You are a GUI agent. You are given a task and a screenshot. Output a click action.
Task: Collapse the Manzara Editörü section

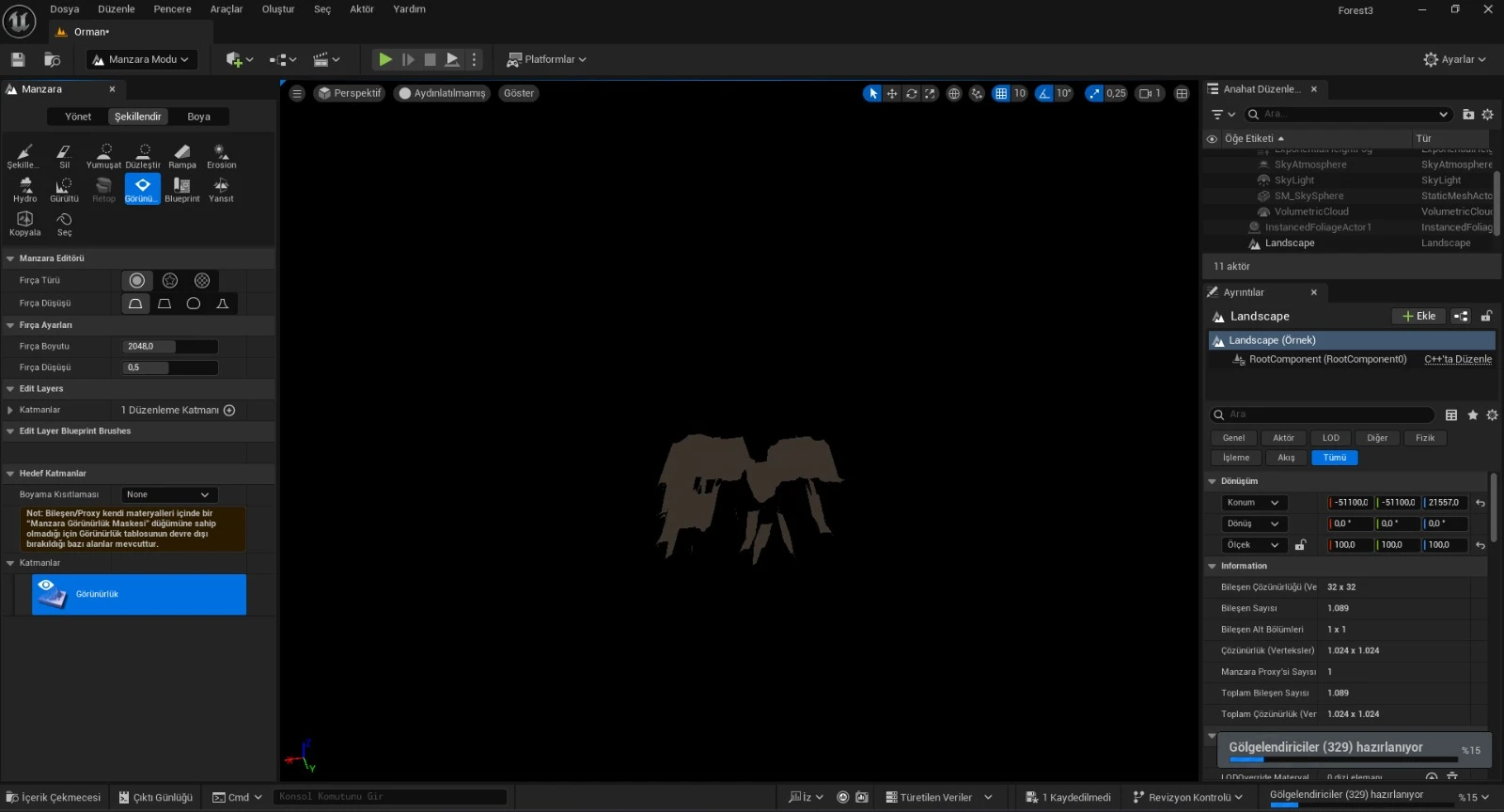click(x=10, y=258)
